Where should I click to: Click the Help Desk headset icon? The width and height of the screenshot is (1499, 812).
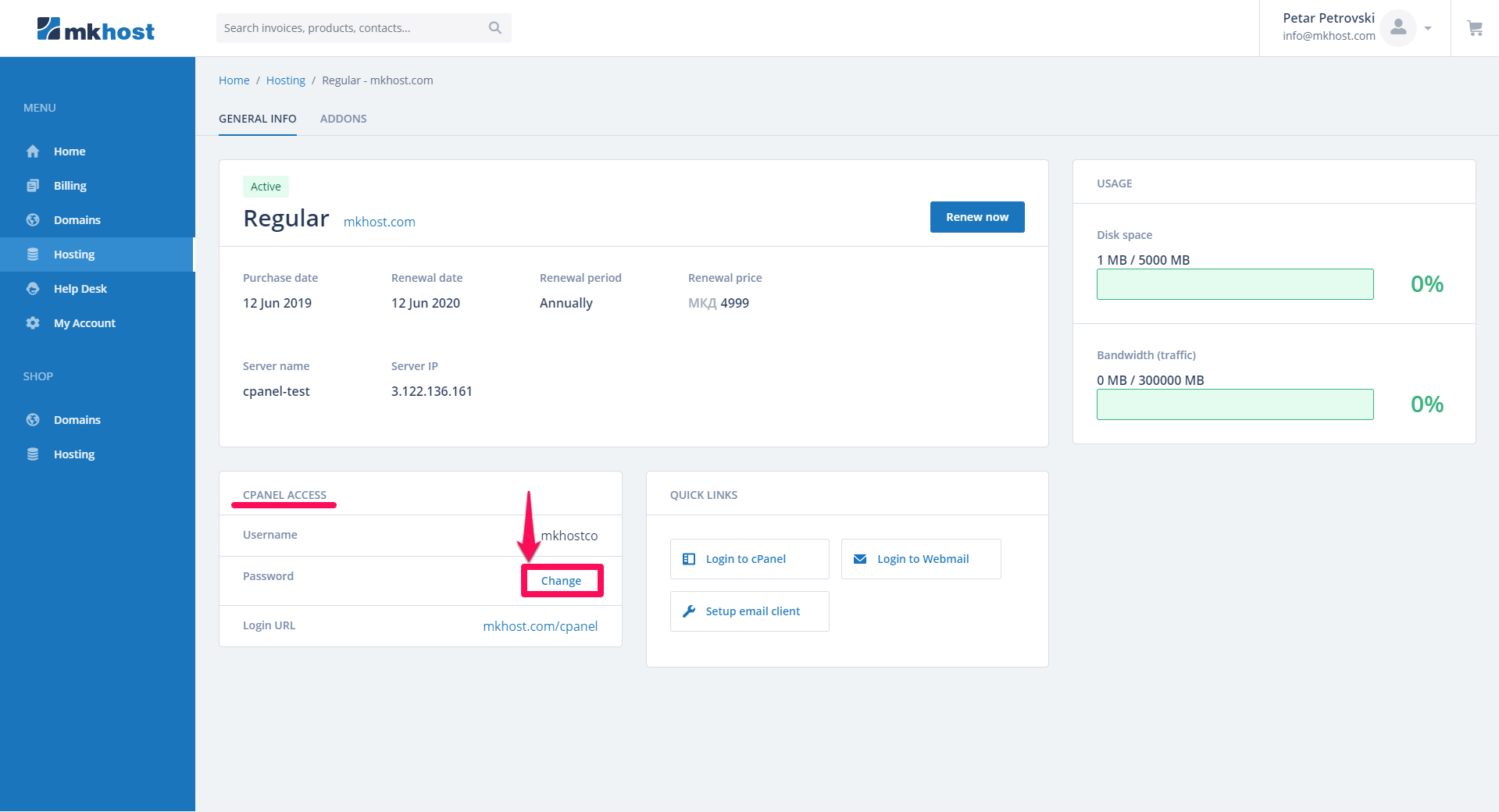[33, 289]
